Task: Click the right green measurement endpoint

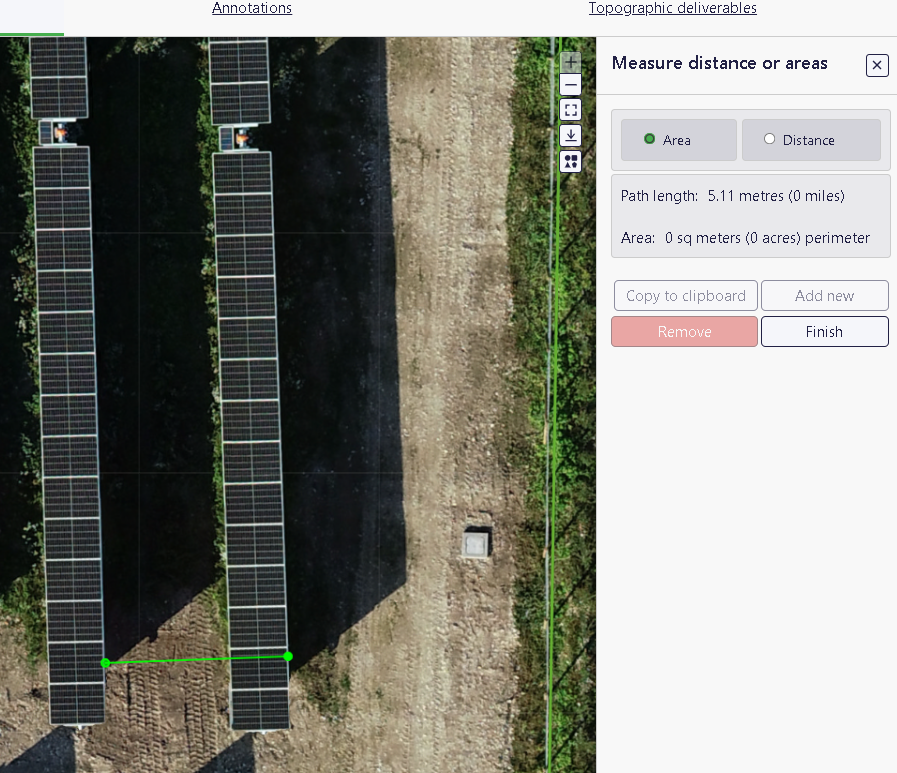Action: (288, 656)
